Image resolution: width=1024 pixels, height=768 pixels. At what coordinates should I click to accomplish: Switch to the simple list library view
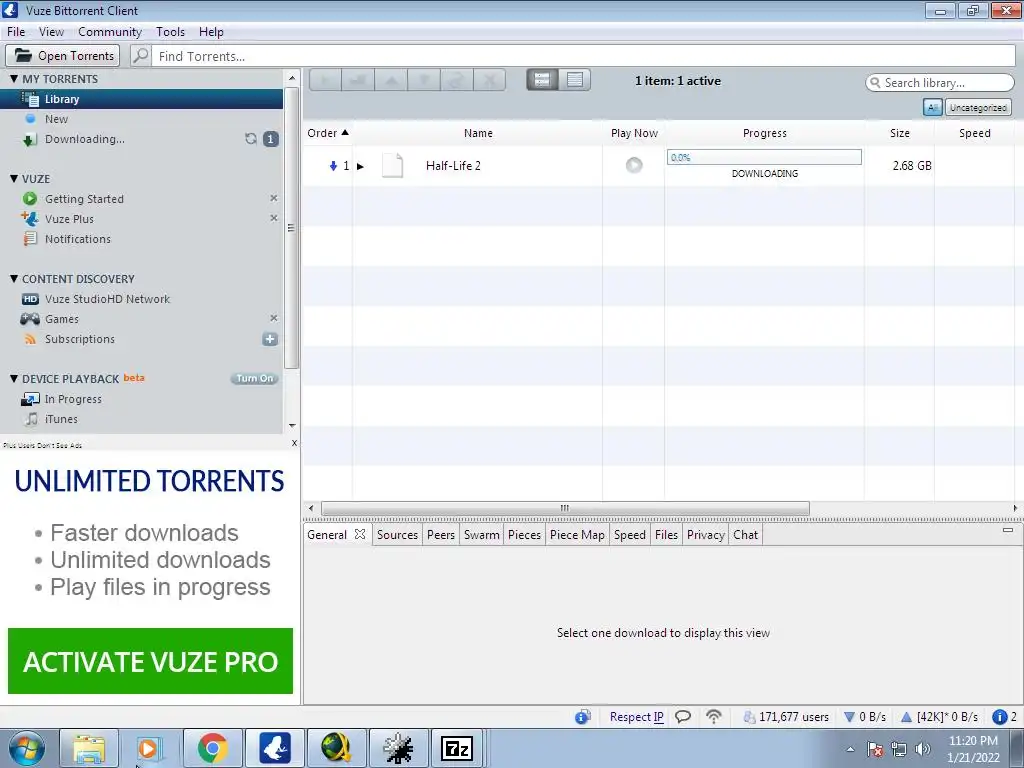[575, 80]
